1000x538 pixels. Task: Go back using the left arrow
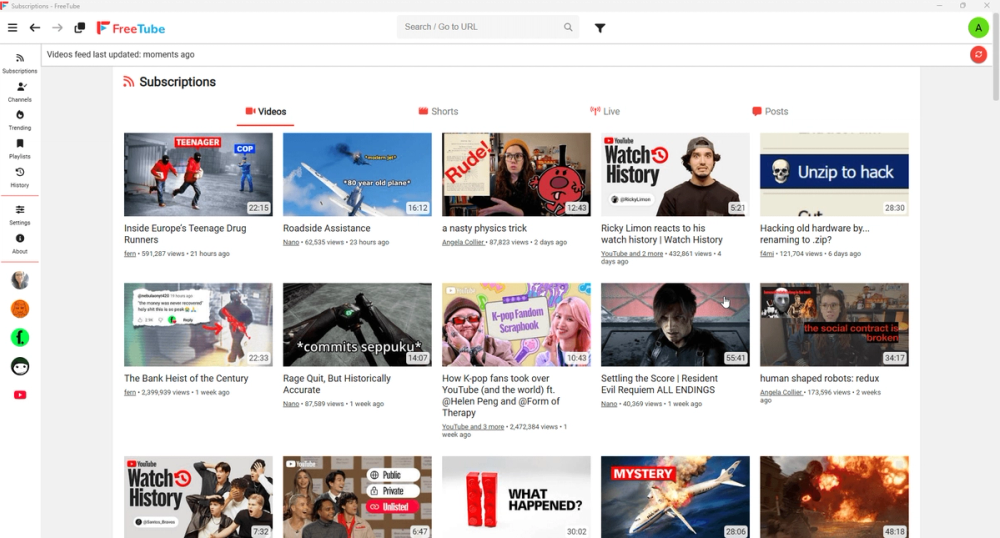coord(34,28)
